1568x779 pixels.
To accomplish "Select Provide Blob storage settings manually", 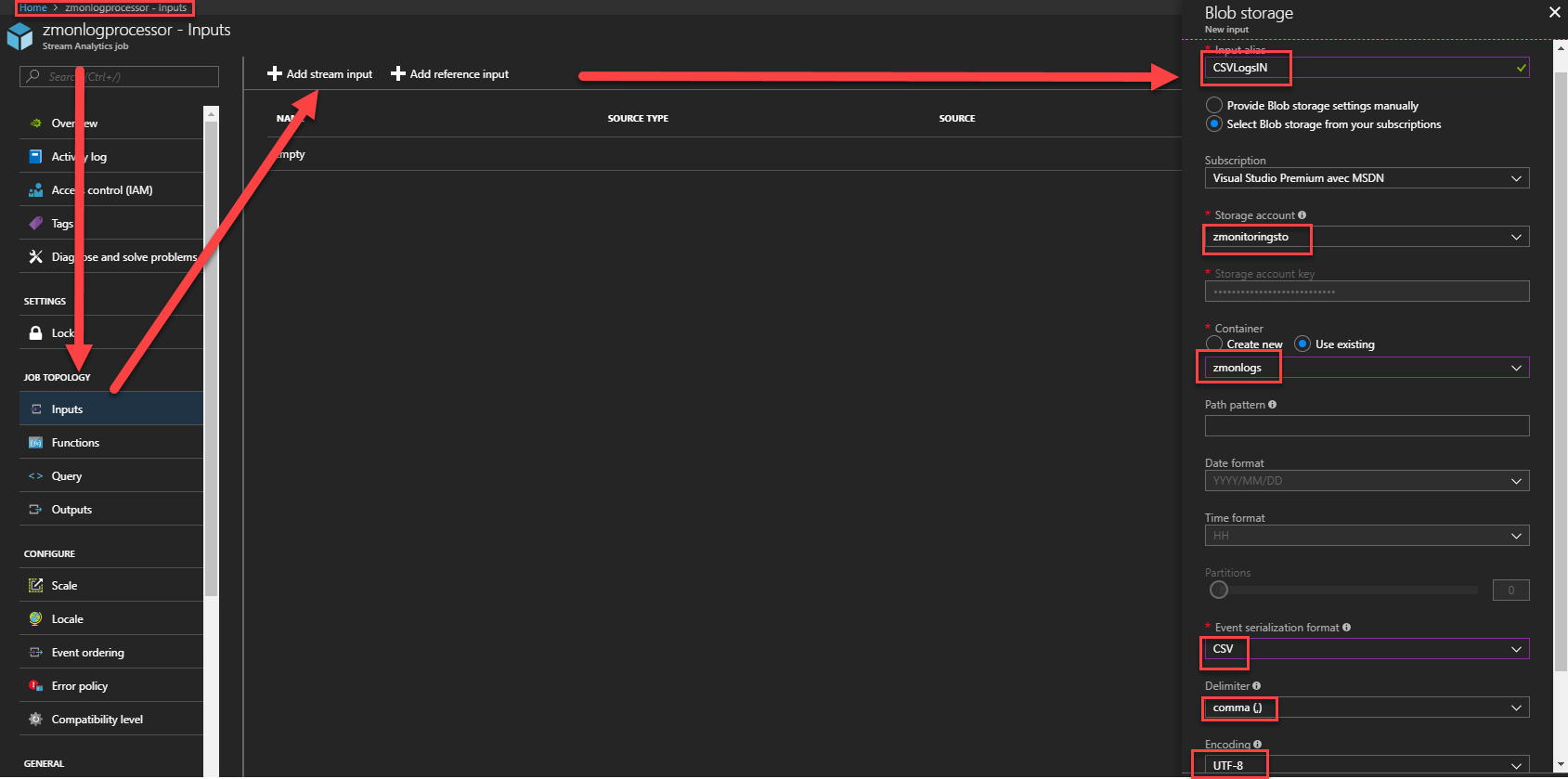I will tap(1213, 105).
